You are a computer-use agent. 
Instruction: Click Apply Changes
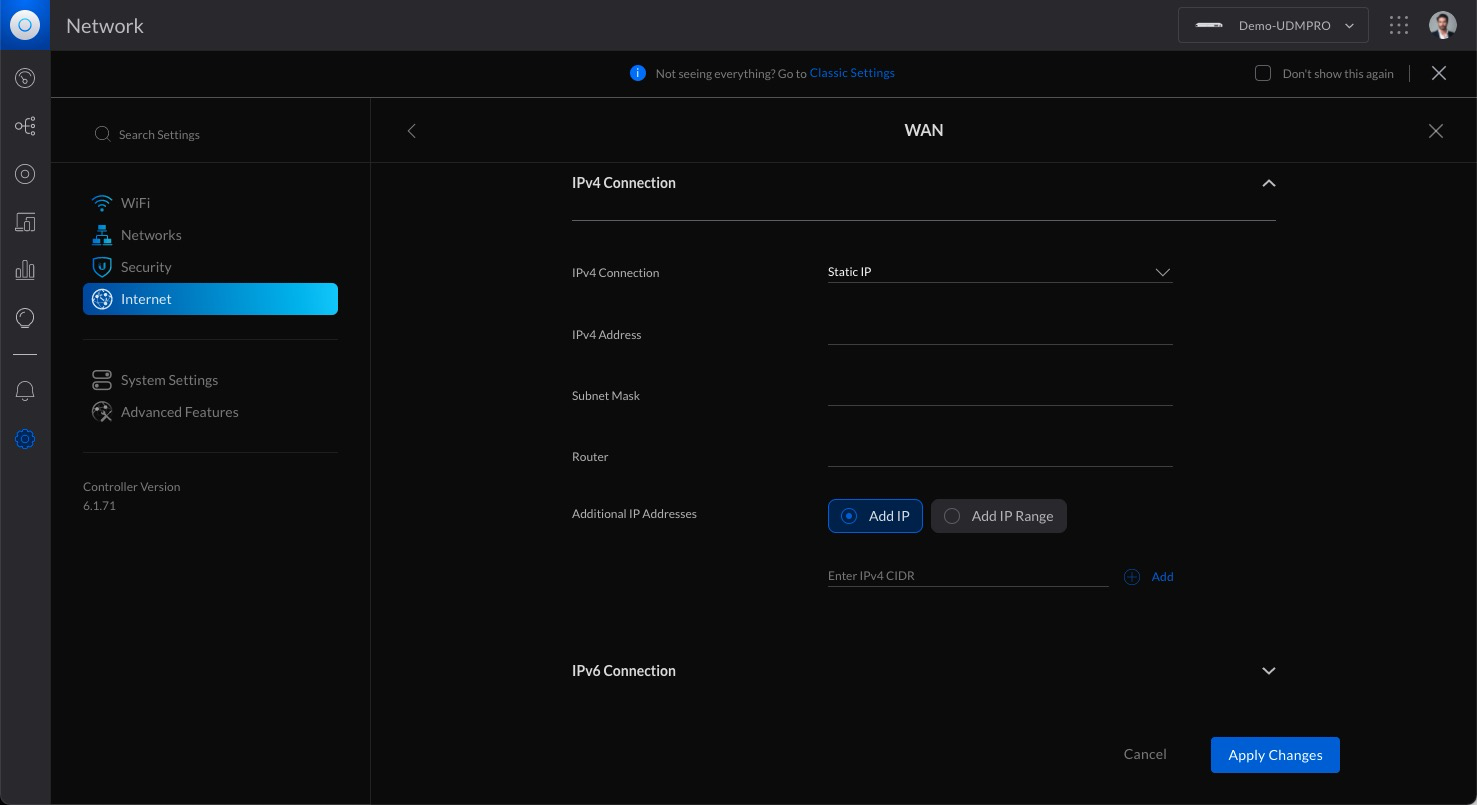click(x=1275, y=755)
